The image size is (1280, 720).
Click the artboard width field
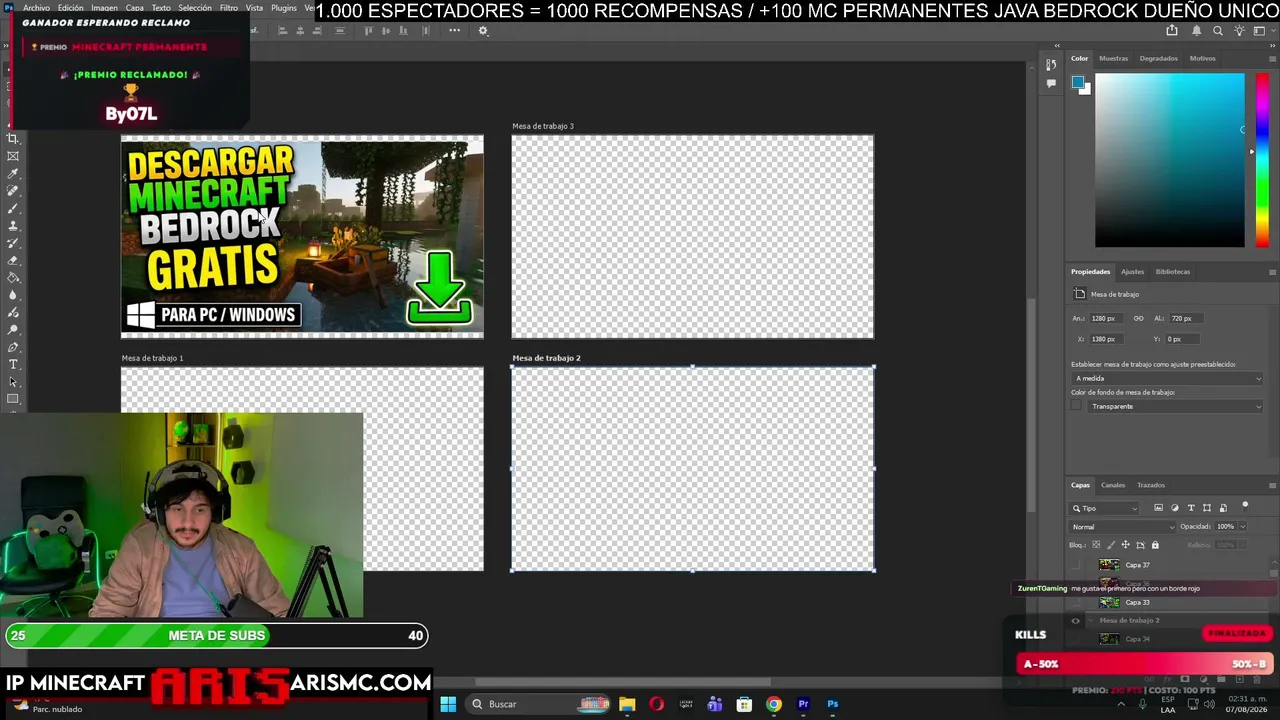1105,318
